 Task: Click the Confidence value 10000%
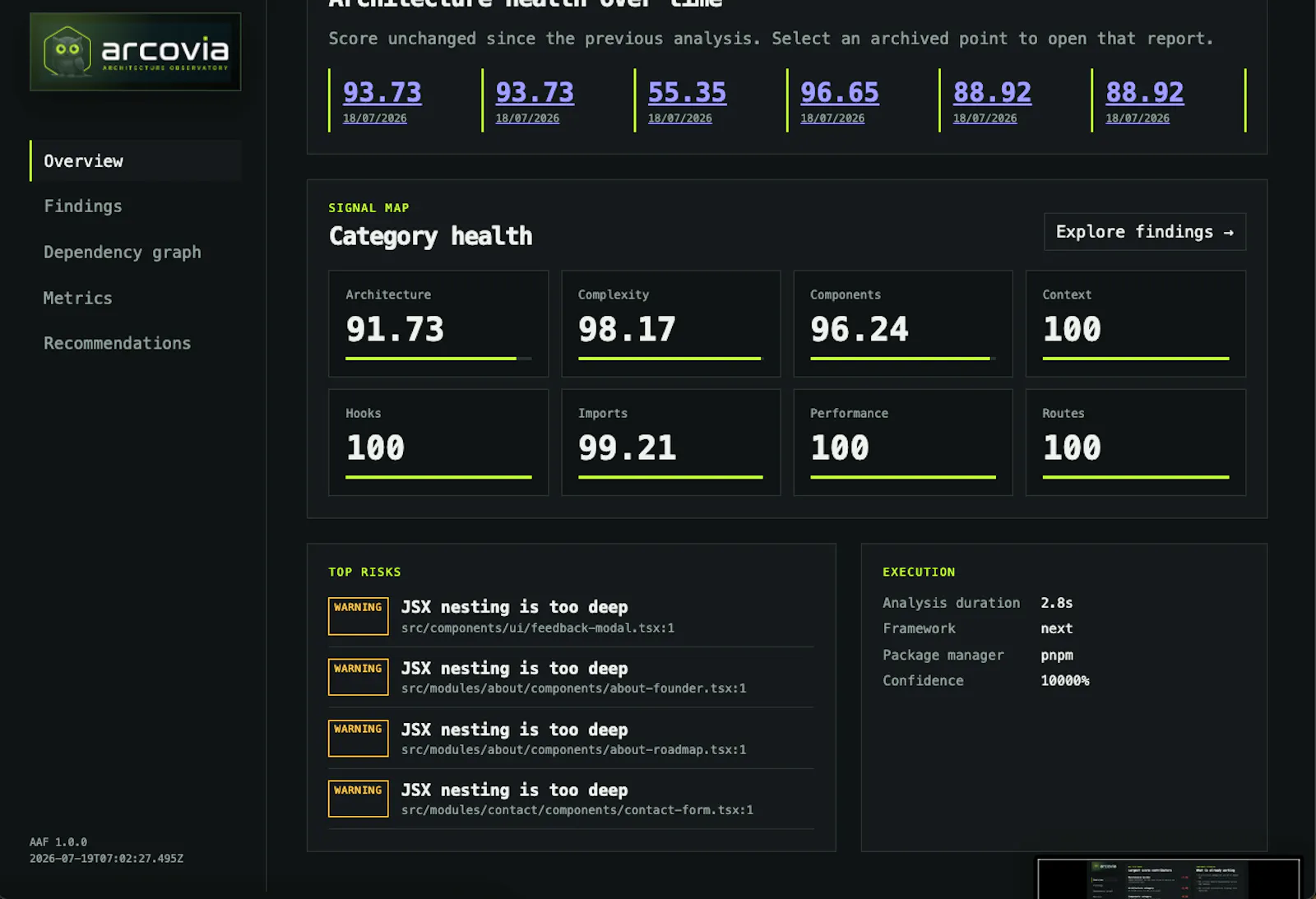click(1064, 680)
